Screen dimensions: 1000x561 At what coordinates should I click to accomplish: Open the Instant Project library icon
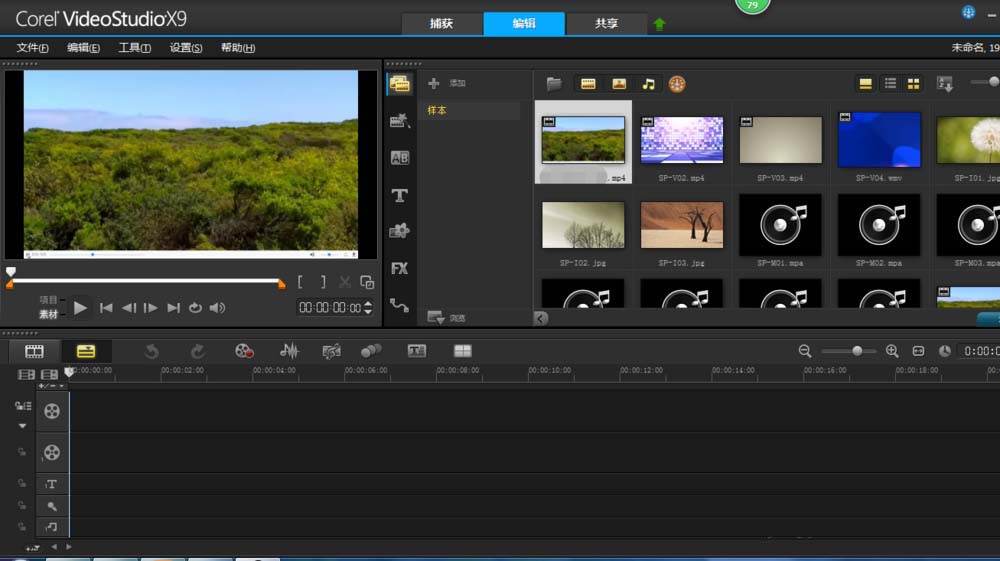[x=399, y=121]
